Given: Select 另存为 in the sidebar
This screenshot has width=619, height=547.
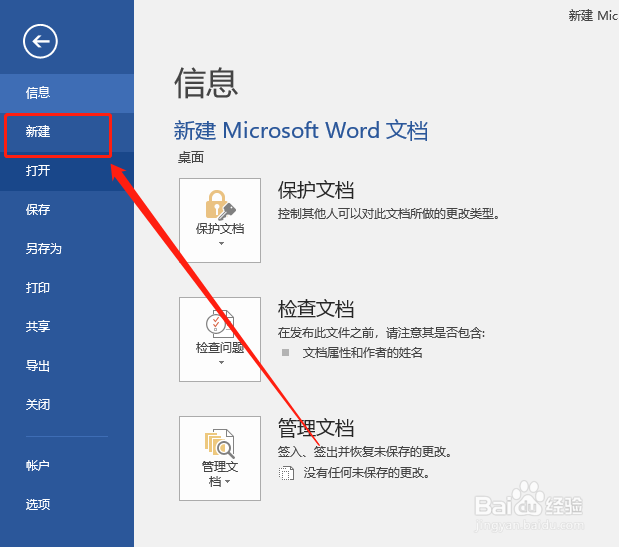Looking at the screenshot, I should [67, 249].
